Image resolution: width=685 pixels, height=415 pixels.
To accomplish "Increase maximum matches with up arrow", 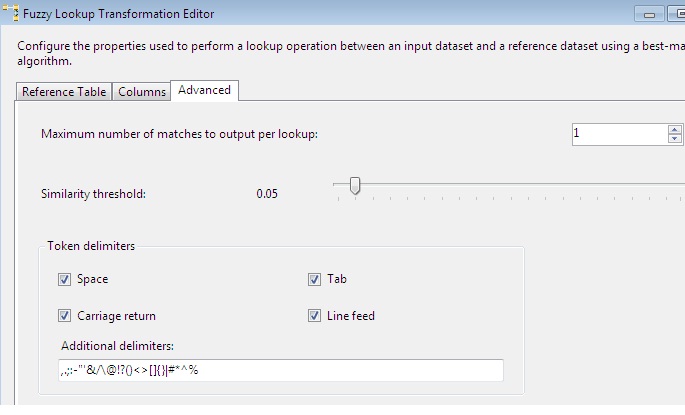I will click(675, 129).
